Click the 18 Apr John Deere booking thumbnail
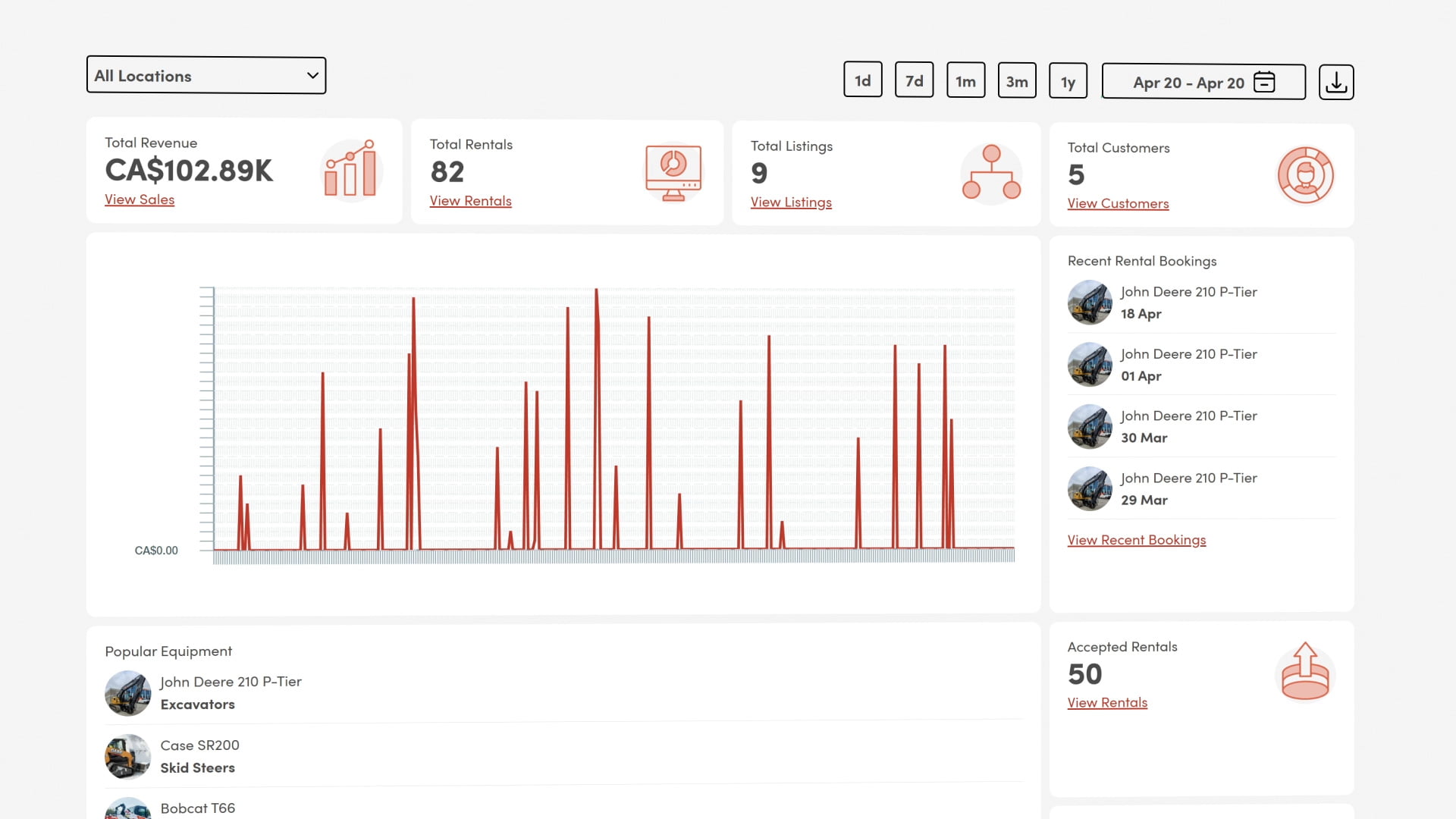The image size is (1456, 819). coord(1090,302)
